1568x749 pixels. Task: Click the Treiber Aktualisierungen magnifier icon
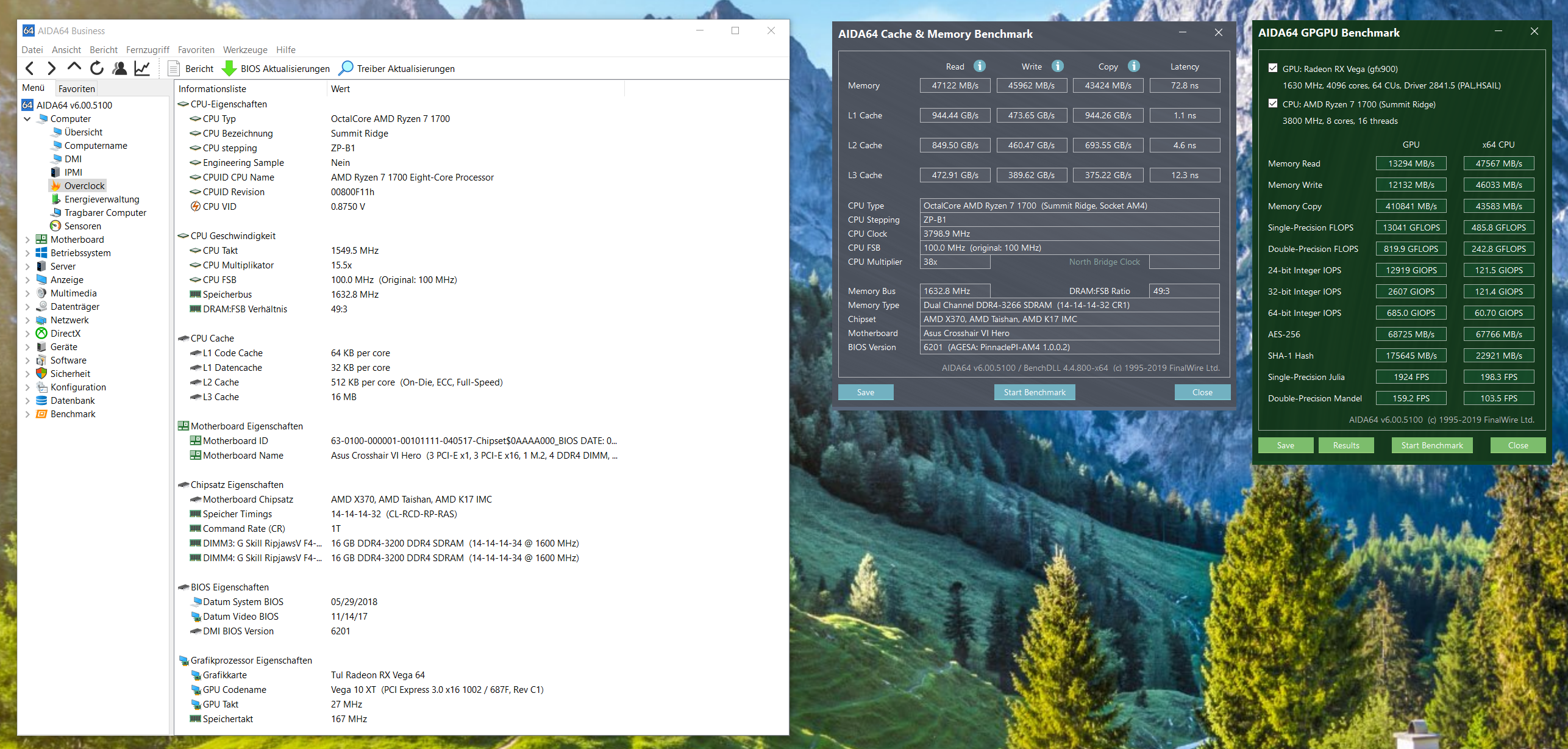[346, 68]
